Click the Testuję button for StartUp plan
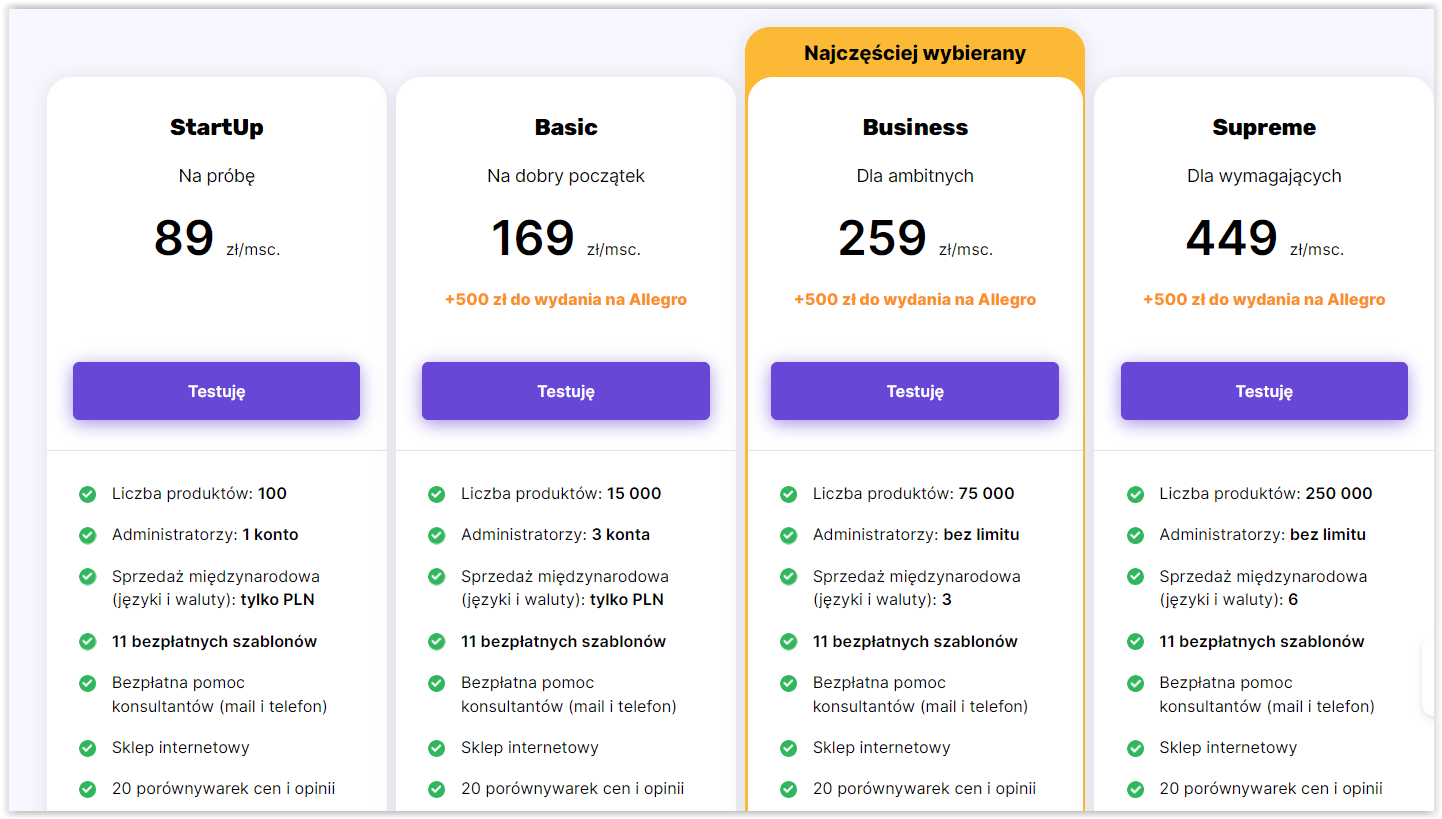 coord(216,391)
